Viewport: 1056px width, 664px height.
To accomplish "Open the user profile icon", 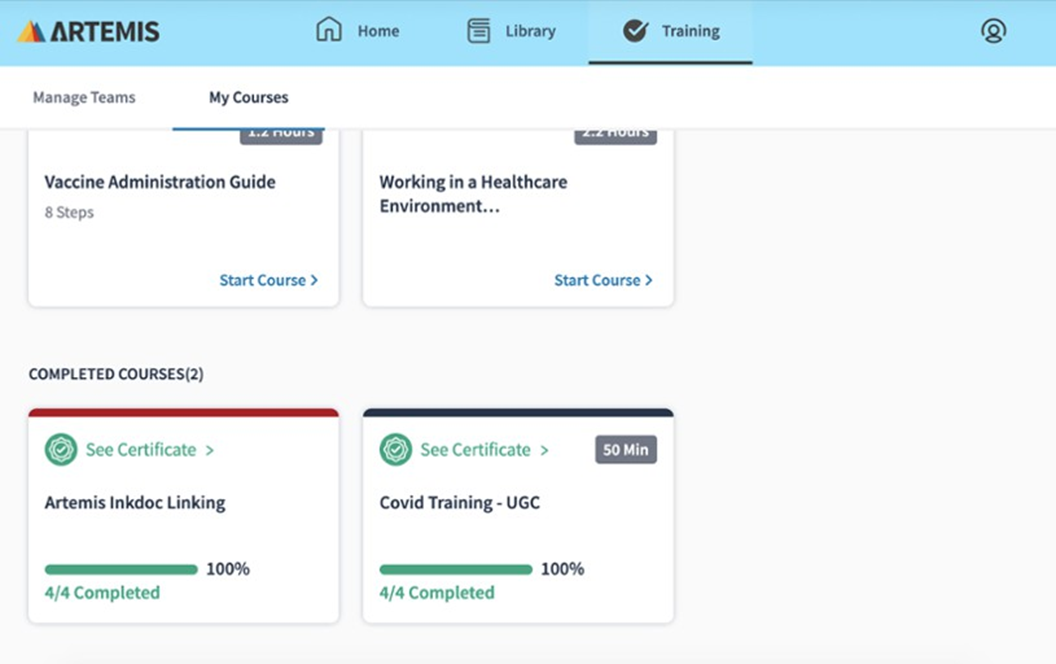I will tap(993, 31).
